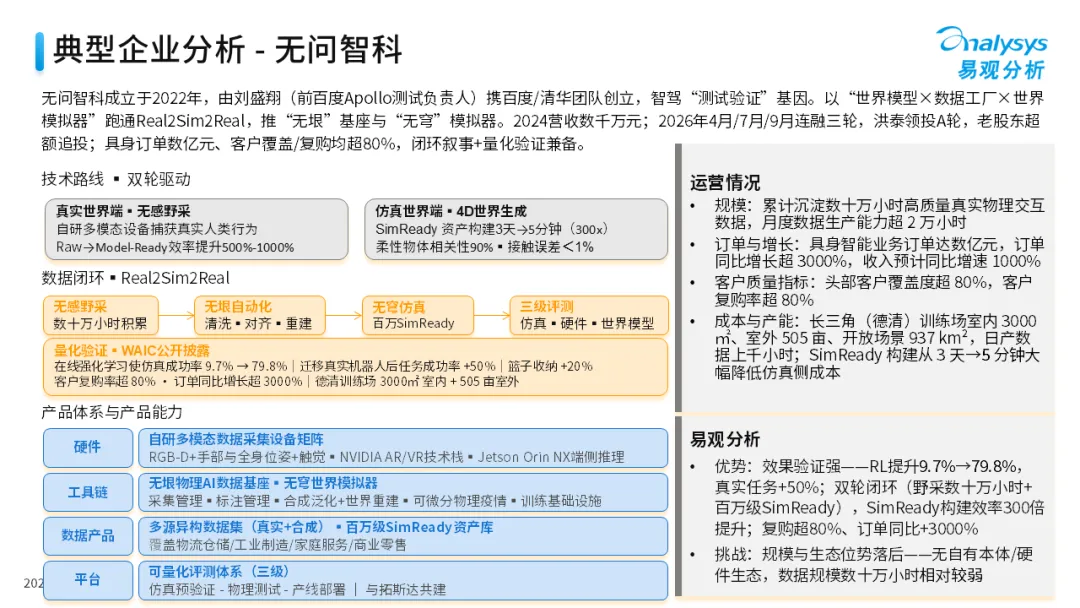
Task: Click the 数据闭环 ▪ Real2Sim2Real heading
Action: (136, 278)
